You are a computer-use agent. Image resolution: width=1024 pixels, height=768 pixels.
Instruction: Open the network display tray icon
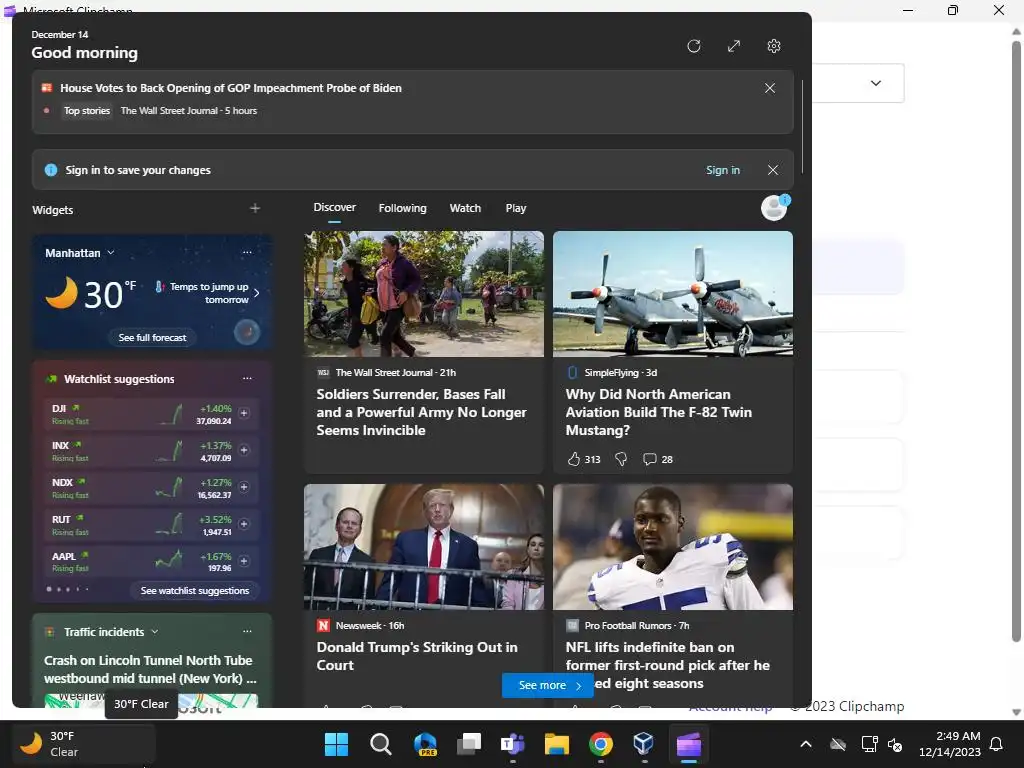869,744
